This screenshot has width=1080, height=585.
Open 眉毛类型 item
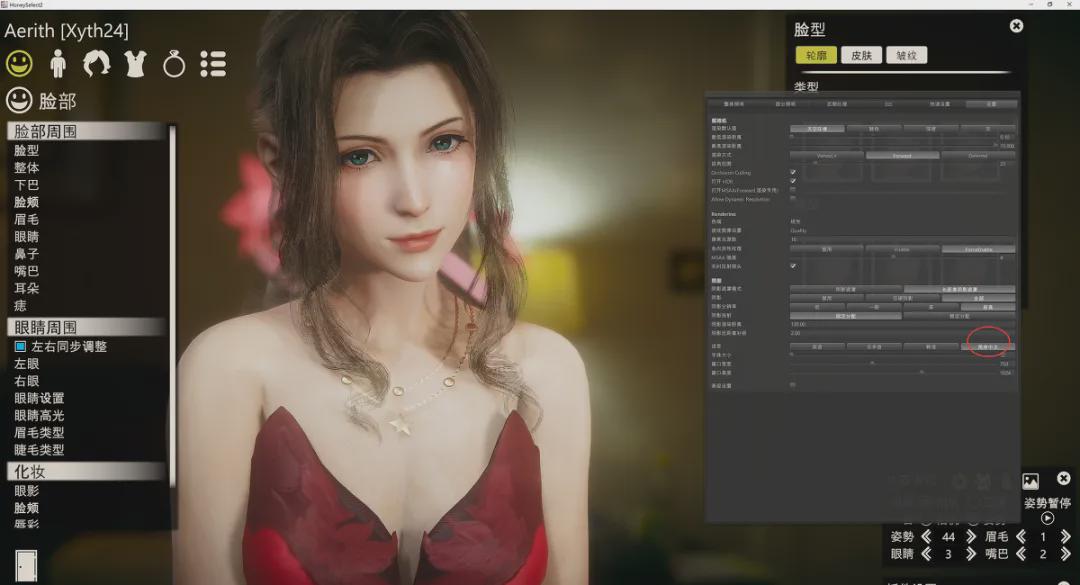[39, 432]
